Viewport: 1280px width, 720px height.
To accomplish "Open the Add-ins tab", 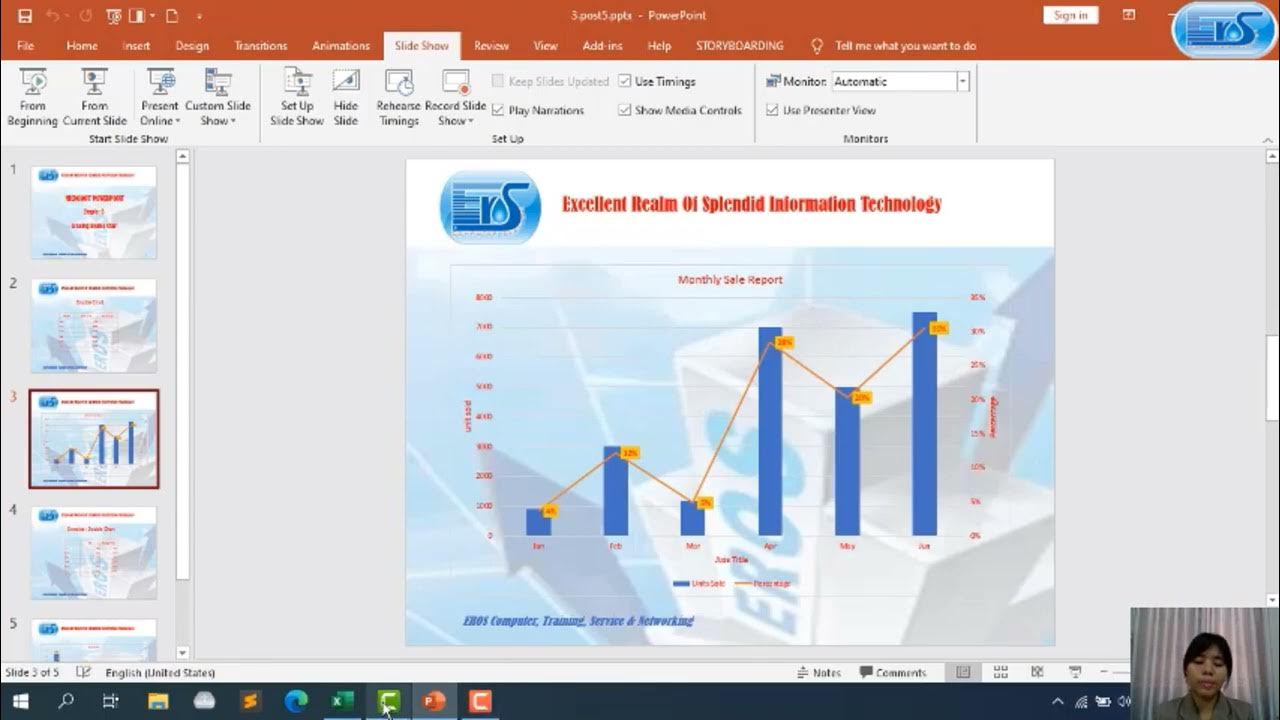I will coord(602,46).
